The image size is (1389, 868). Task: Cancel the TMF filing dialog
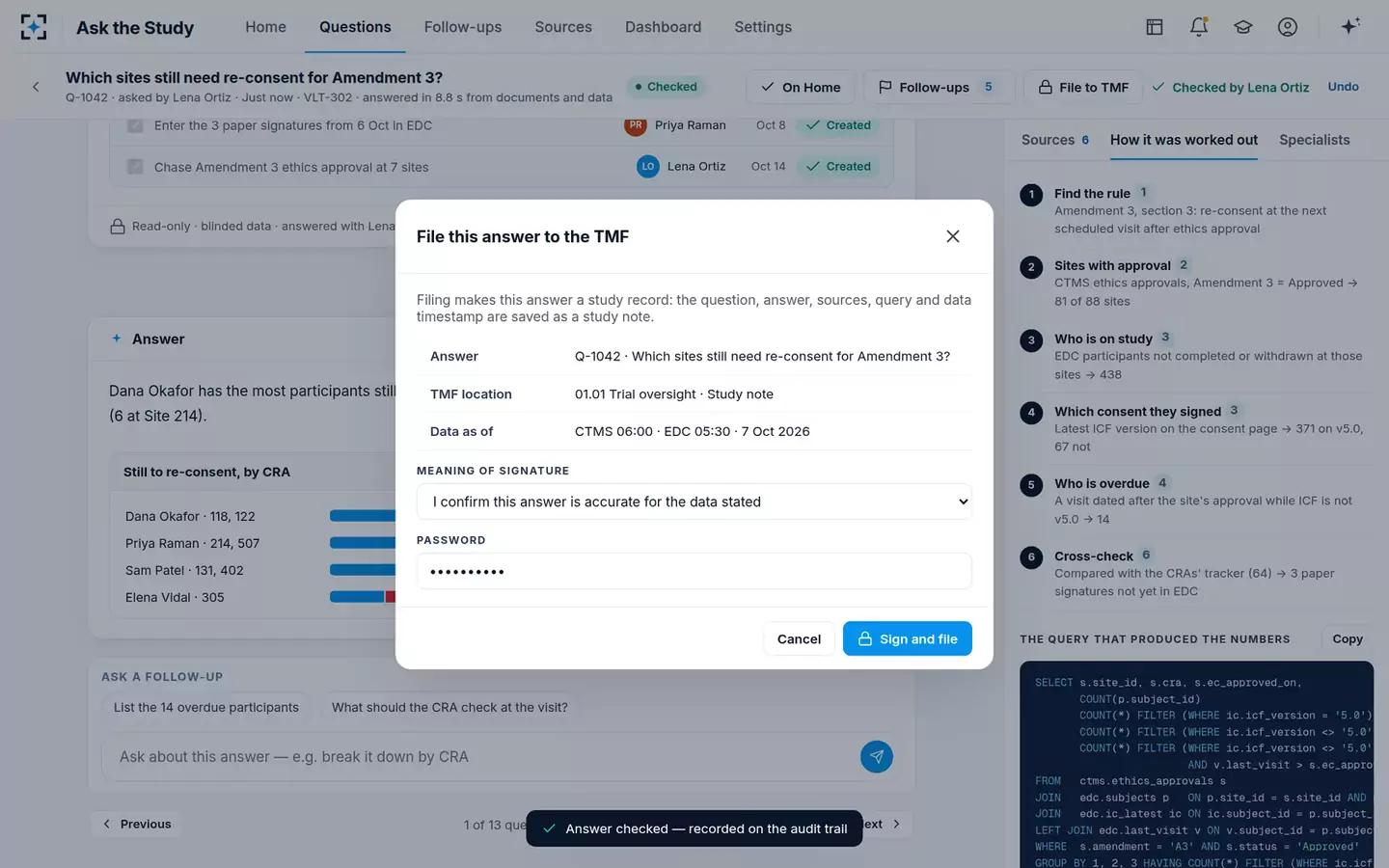tap(799, 638)
